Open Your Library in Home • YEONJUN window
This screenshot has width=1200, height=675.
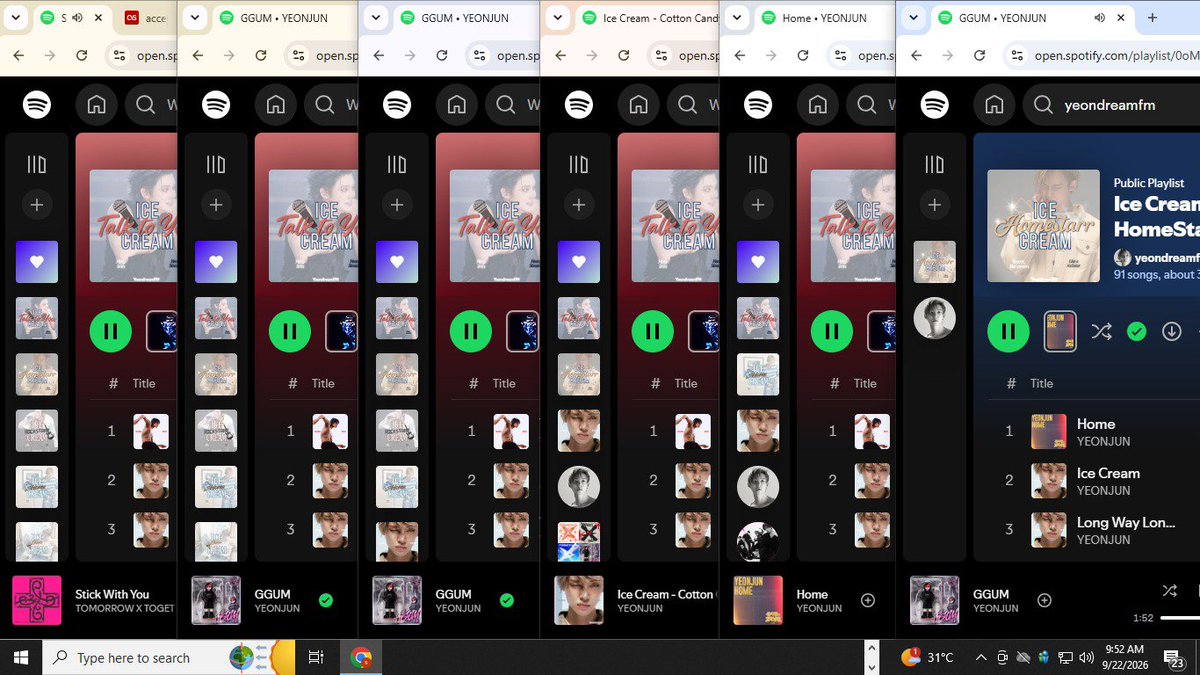click(758, 164)
